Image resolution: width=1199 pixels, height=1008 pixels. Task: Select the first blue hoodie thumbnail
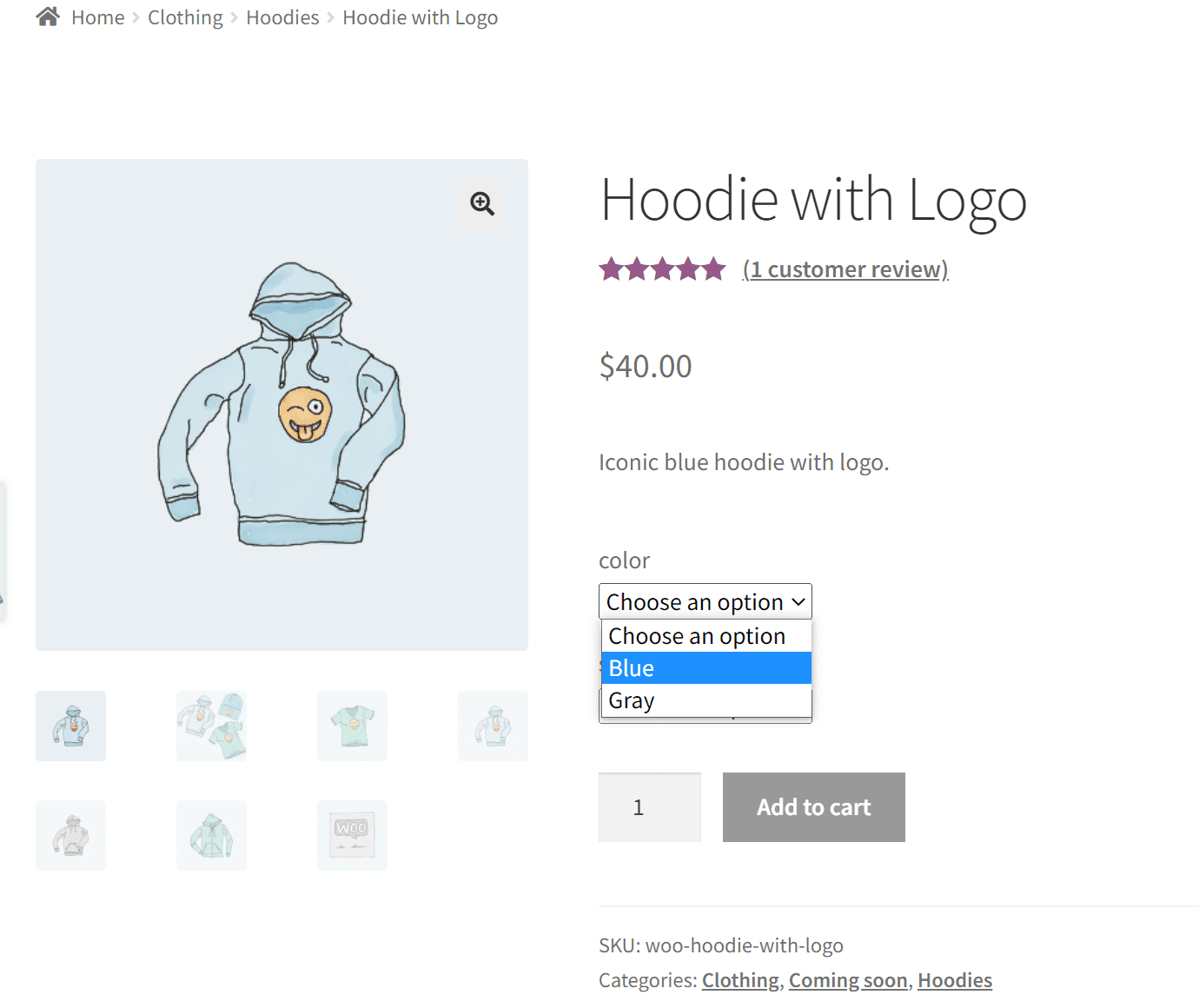click(x=70, y=726)
